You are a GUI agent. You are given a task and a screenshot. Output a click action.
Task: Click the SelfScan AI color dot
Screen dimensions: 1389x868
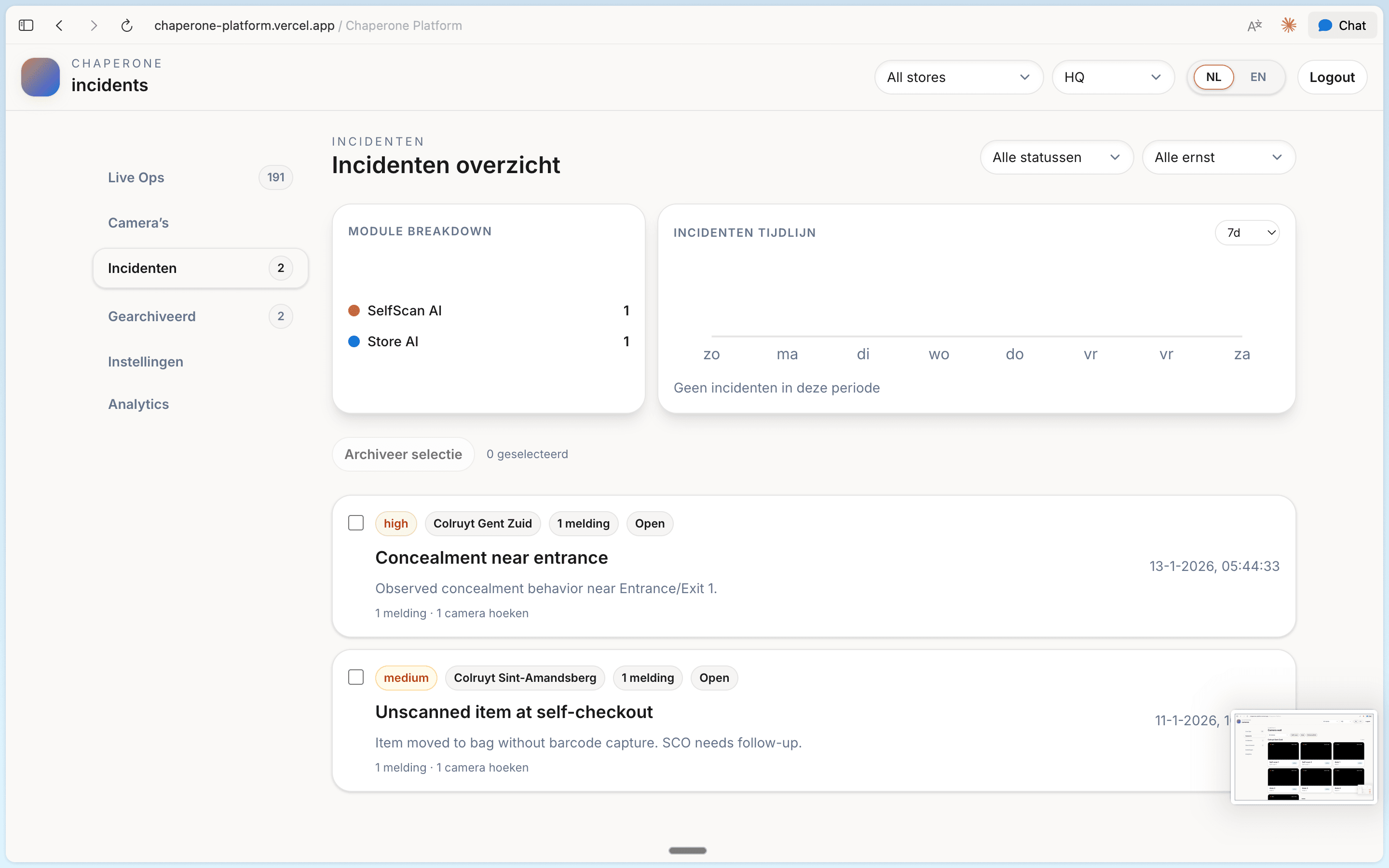354,310
